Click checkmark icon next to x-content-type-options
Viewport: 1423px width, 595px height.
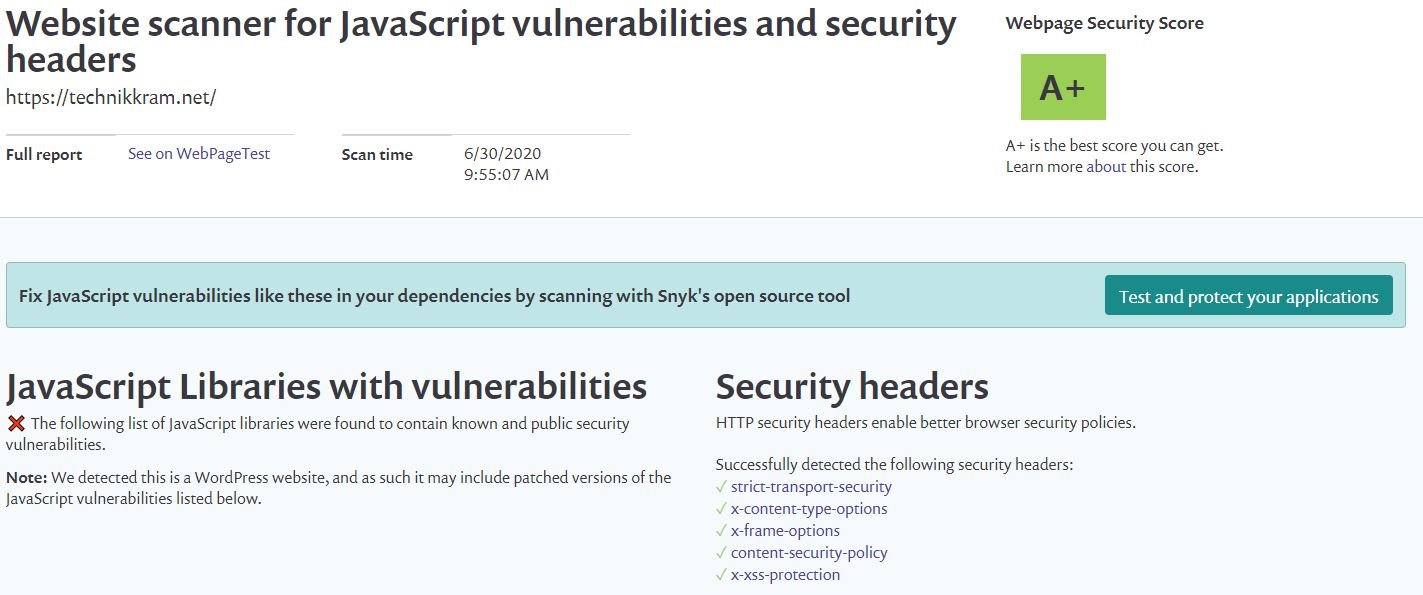point(720,509)
